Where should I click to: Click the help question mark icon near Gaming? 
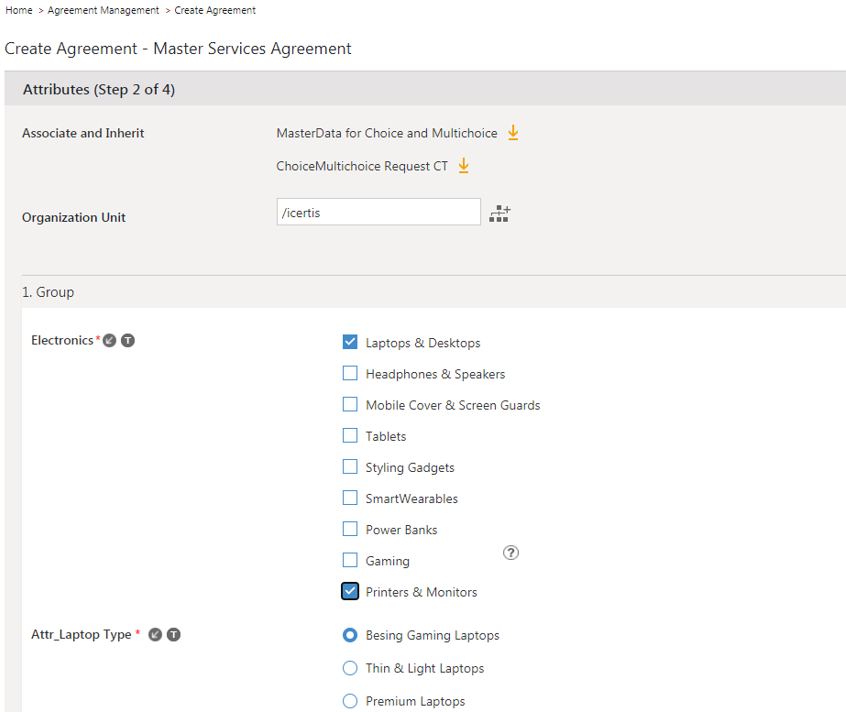pos(511,553)
